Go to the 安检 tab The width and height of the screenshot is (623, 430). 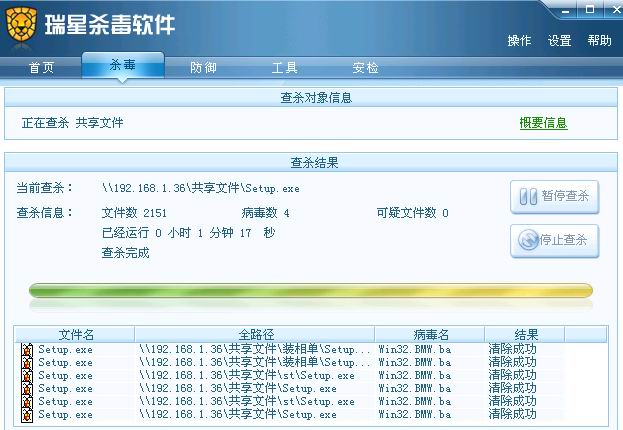[x=365, y=67]
